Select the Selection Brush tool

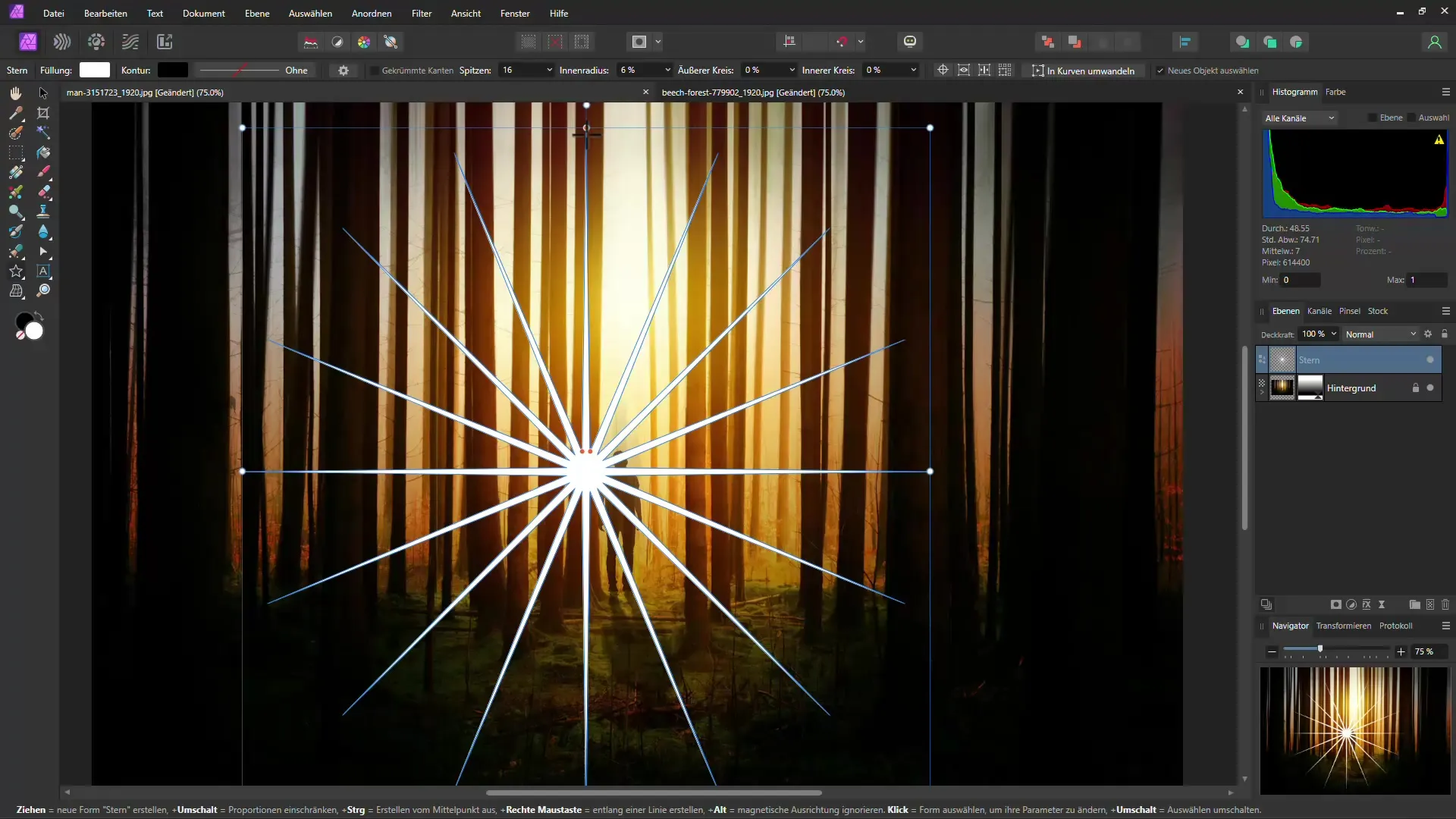pos(16,133)
